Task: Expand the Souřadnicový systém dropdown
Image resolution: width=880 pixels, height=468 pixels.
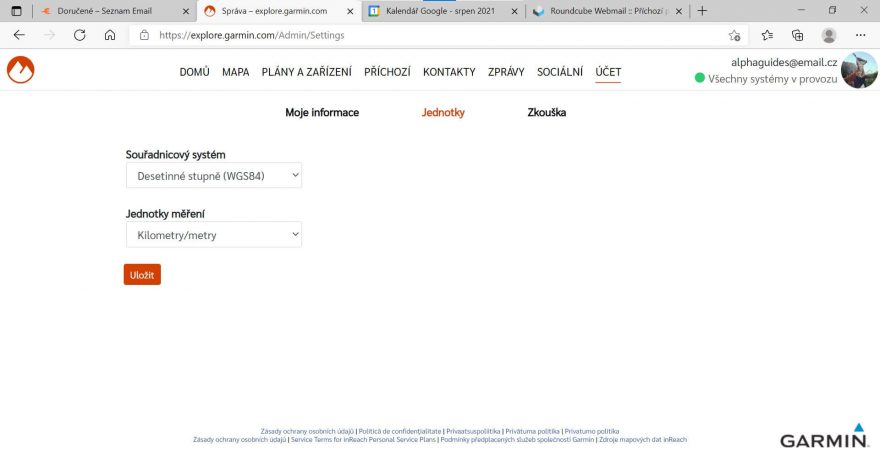Action: 213,176
